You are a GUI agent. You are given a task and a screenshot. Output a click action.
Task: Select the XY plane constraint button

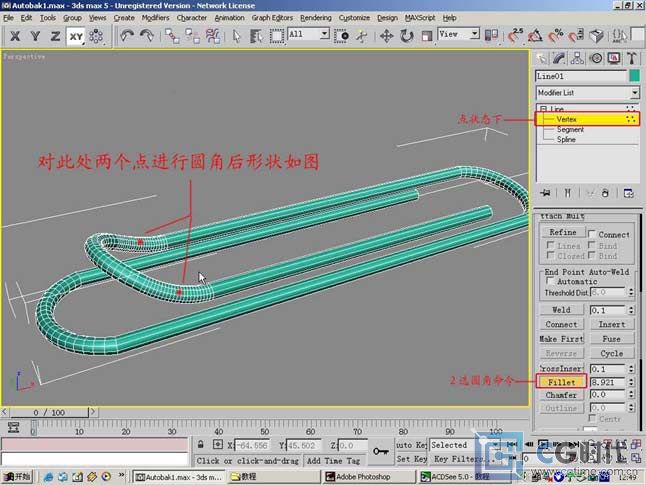[76, 36]
